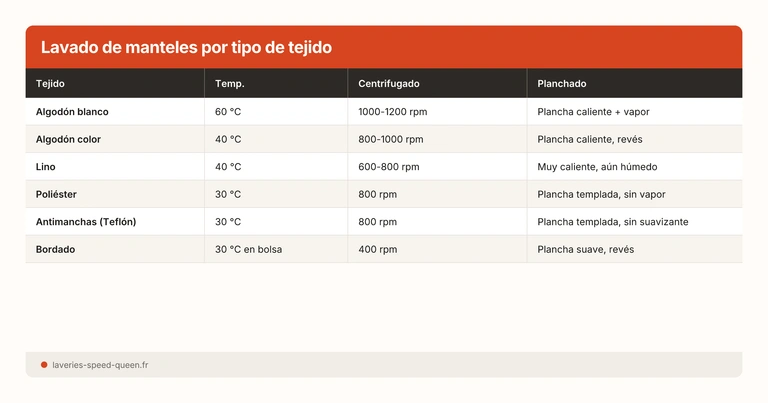
Task: Click the Poliéster row label
Action: coord(57,194)
